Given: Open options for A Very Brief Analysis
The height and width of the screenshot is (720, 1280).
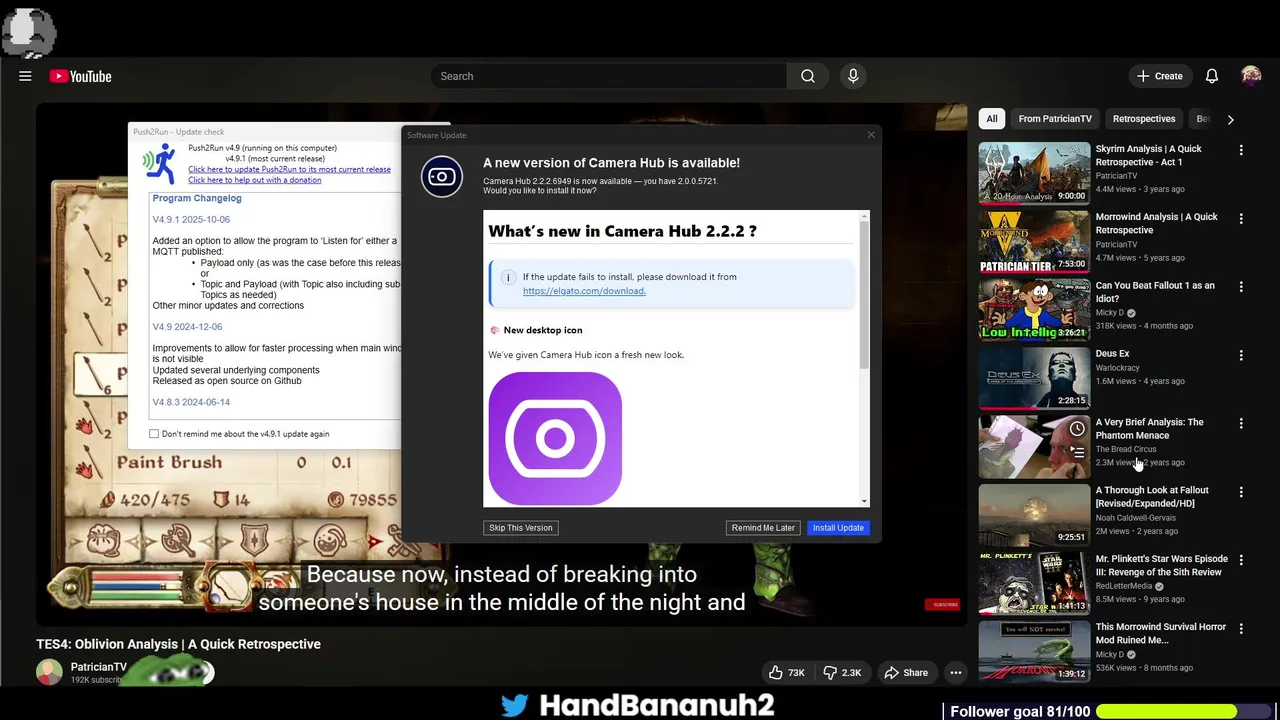Looking at the screenshot, I should [1241, 423].
